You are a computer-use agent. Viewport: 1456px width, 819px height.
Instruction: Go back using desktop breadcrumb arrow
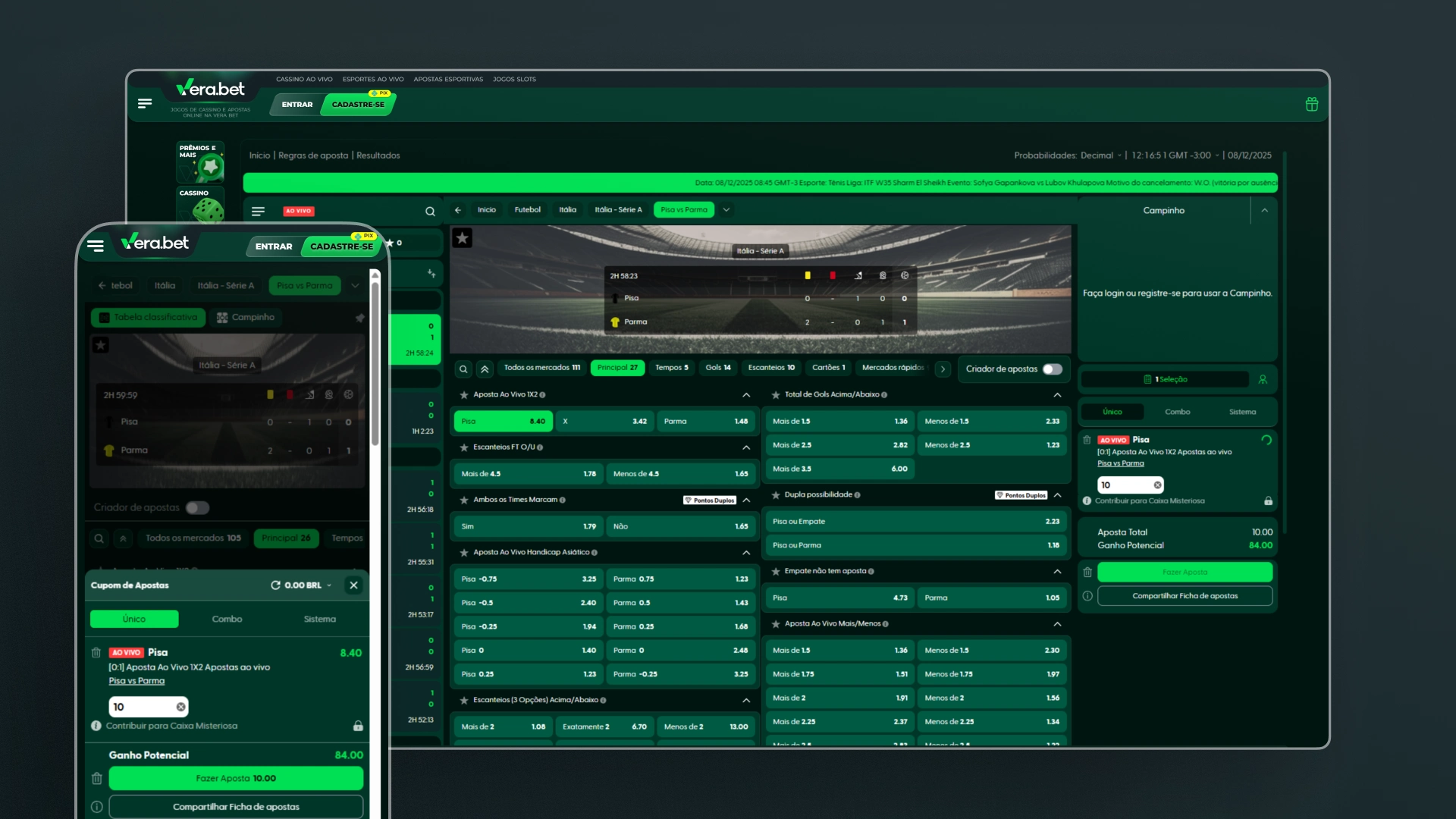tap(458, 210)
